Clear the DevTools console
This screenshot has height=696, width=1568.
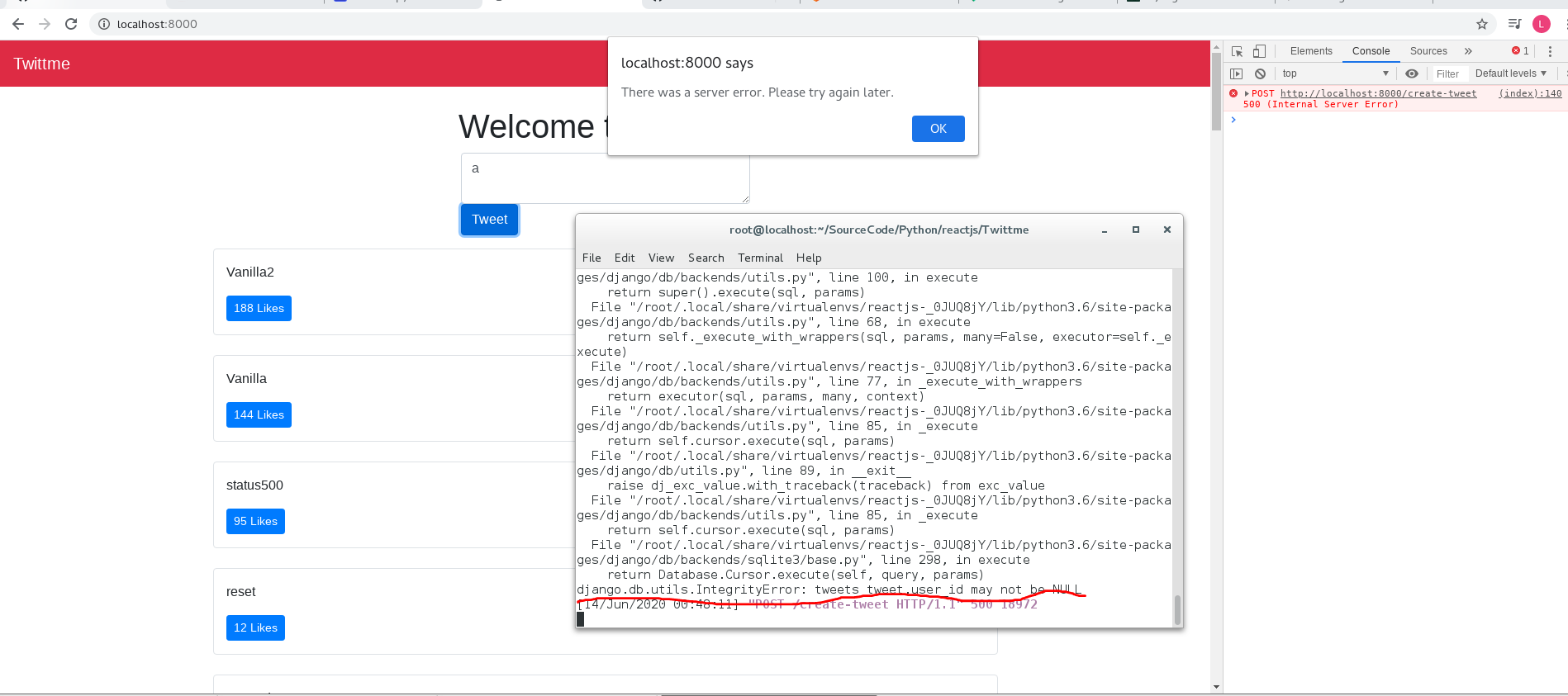[x=1260, y=73]
